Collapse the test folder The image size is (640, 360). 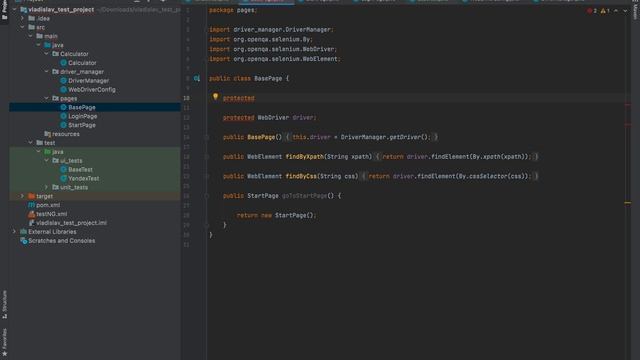(x=31, y=143)
